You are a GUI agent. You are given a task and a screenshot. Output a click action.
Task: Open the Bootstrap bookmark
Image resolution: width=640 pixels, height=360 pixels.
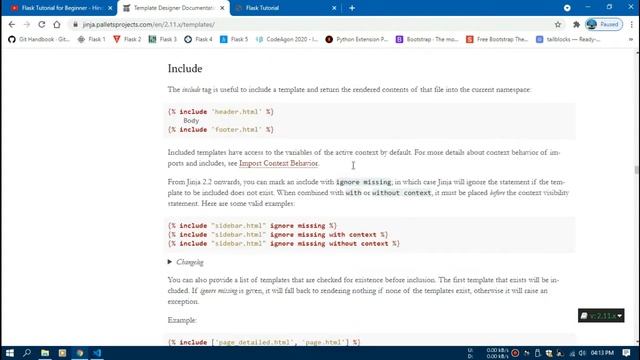(427, 39)
